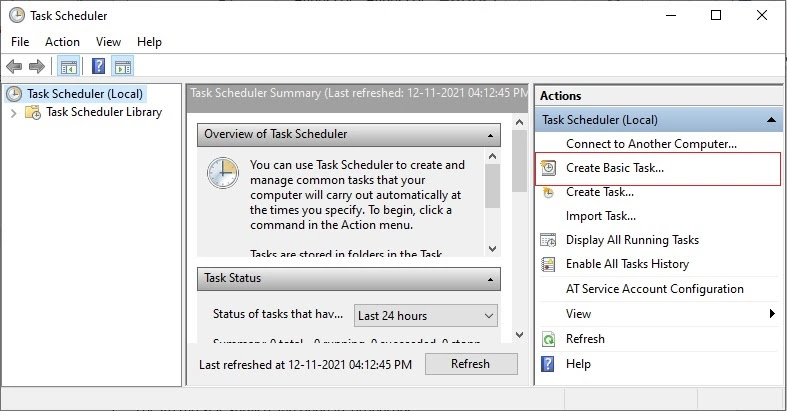Maximize the Task Scheduler window

[716, 15]
